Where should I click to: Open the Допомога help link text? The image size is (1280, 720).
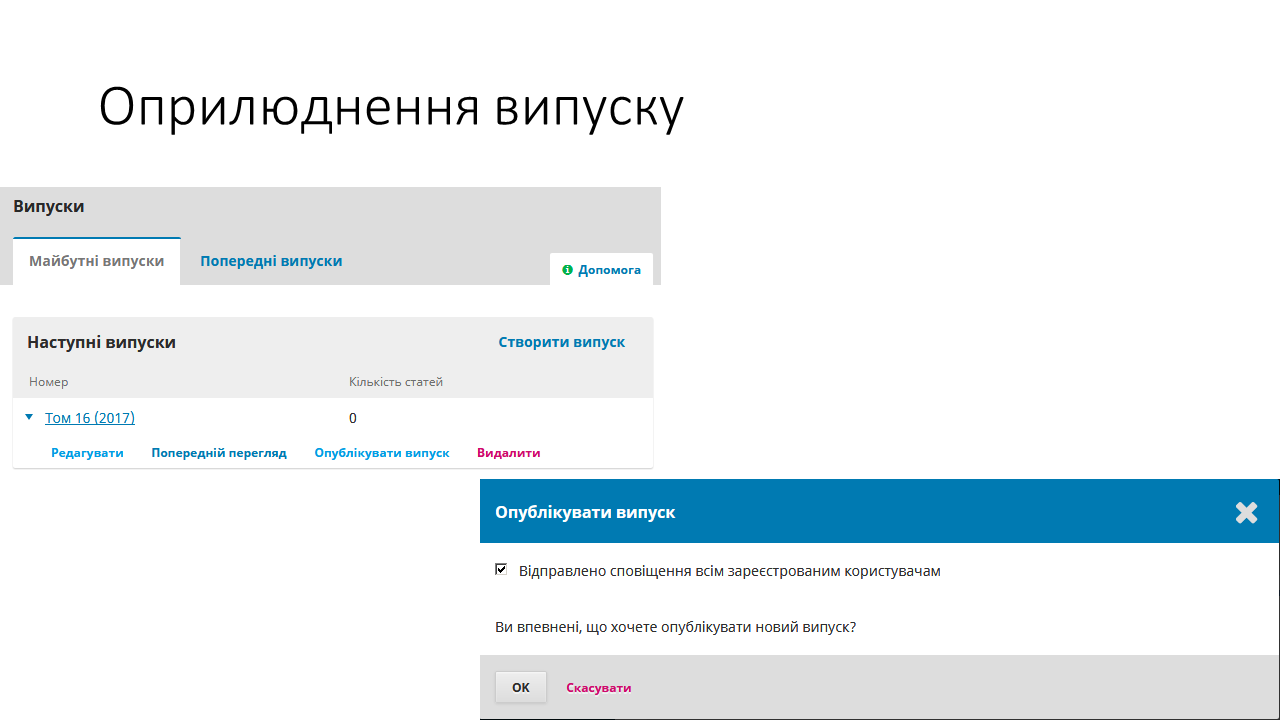click(x=609, y=270)
